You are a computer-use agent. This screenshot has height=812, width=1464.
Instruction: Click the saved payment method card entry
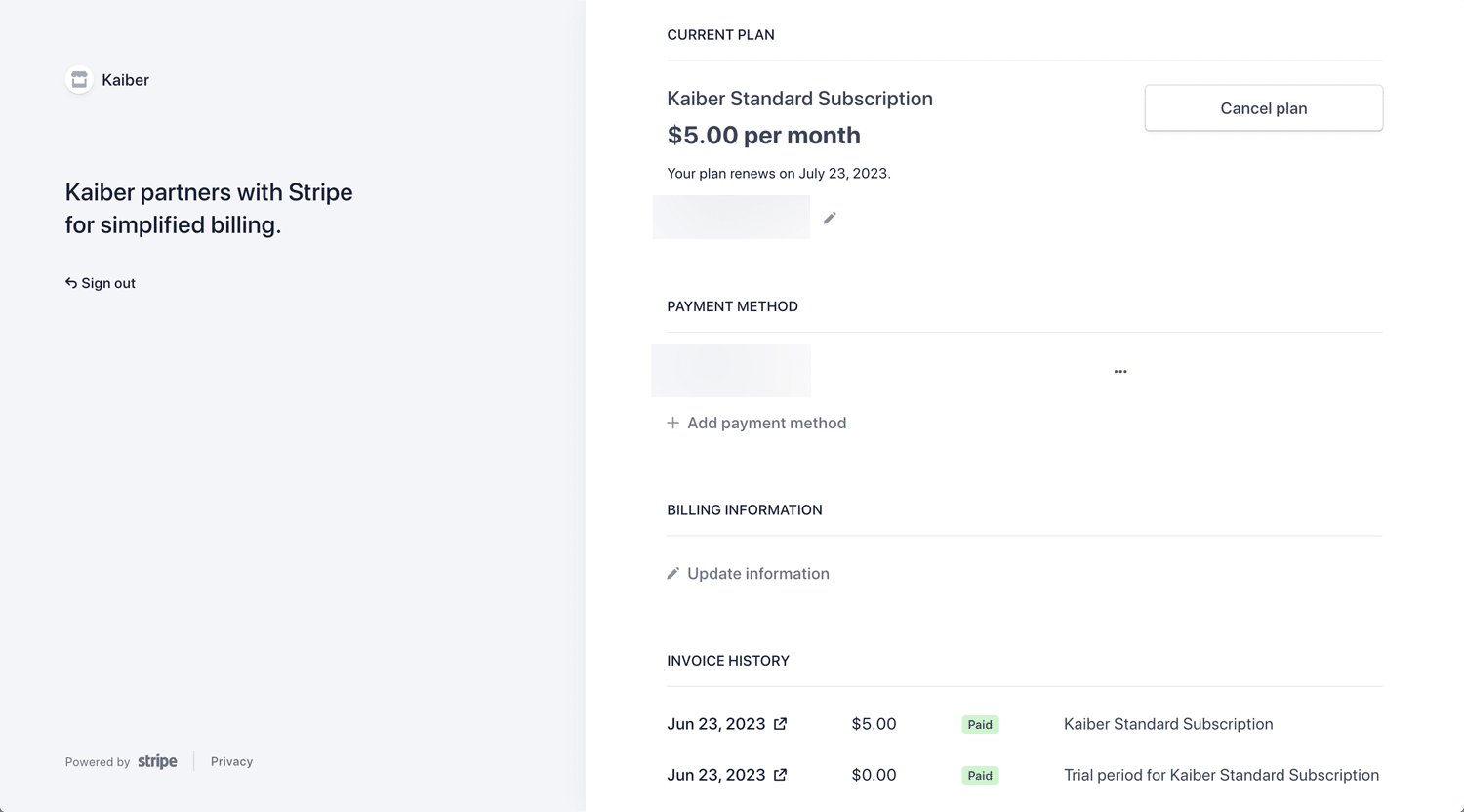point(731,370)
